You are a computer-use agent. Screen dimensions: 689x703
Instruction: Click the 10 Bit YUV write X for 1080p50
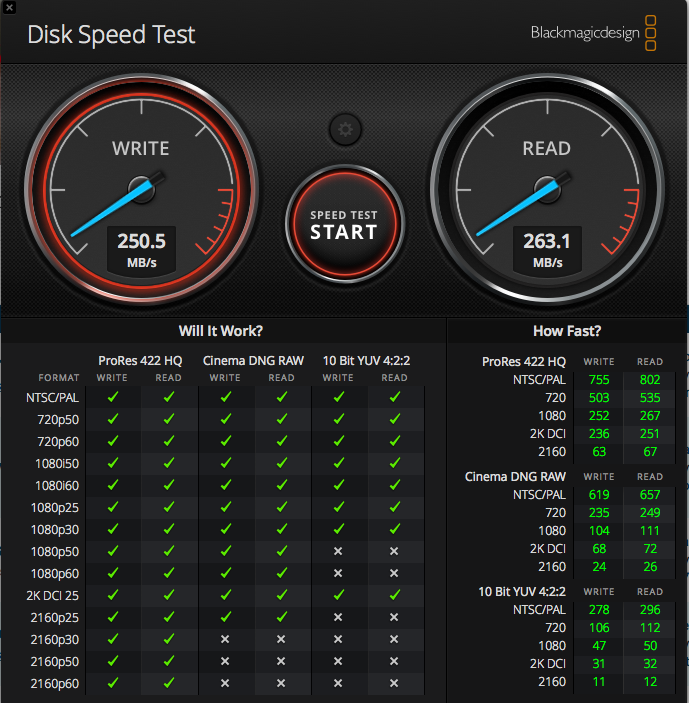(x=338, y=551)
